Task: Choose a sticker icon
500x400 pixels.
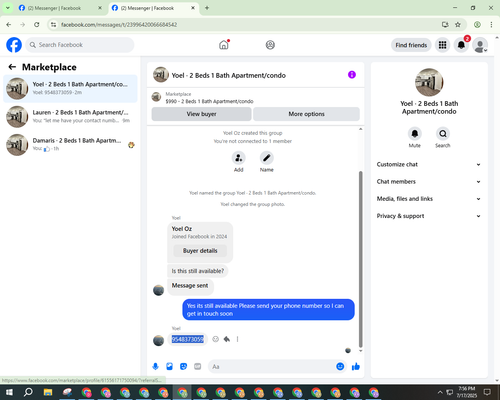Action: pos(183,367)
